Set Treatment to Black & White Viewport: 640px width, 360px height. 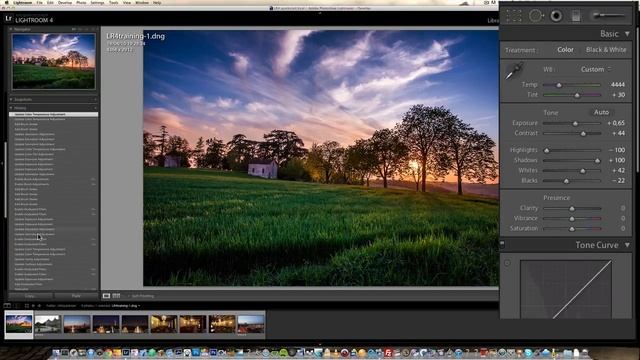pyautogui.click(x=606, y=50)
